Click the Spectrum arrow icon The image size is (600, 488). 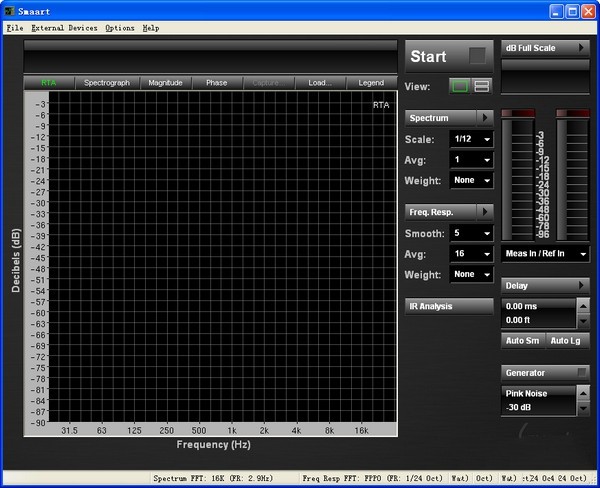485,118
